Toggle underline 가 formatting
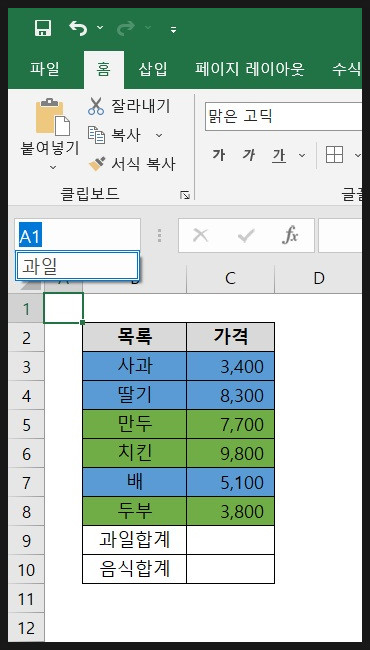370x650 pixels. 279,155
